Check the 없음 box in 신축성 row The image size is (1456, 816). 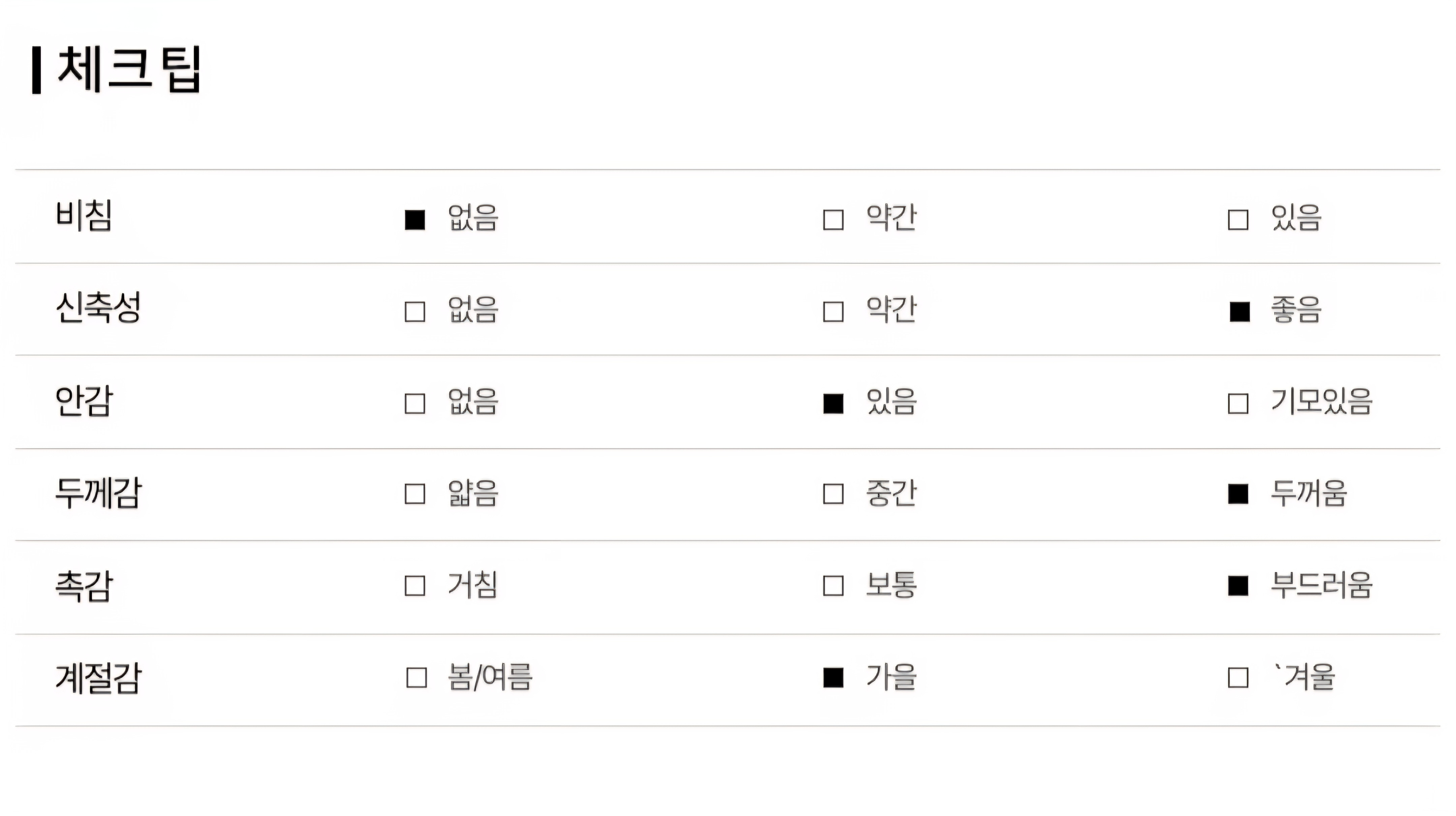[415, 312]
